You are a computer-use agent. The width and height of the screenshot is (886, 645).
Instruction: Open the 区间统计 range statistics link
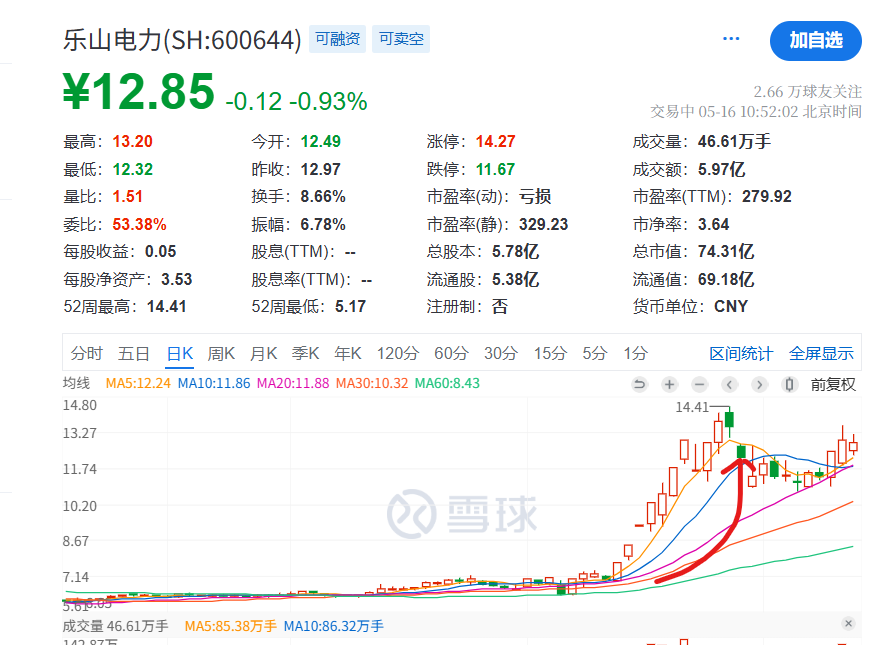741,354
